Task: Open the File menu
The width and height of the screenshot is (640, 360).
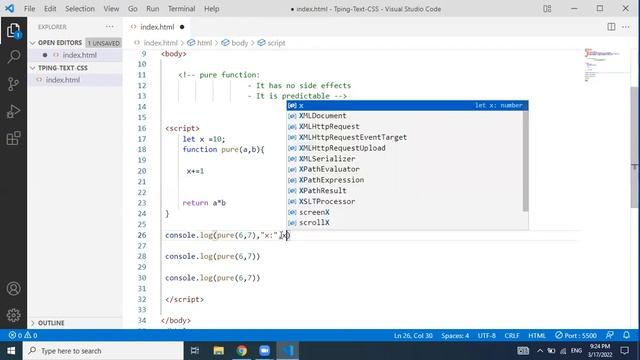Action: (29, 9)
